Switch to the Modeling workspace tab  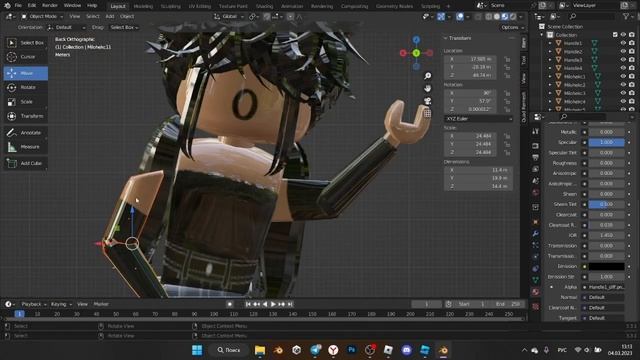(x=143, y=6)
